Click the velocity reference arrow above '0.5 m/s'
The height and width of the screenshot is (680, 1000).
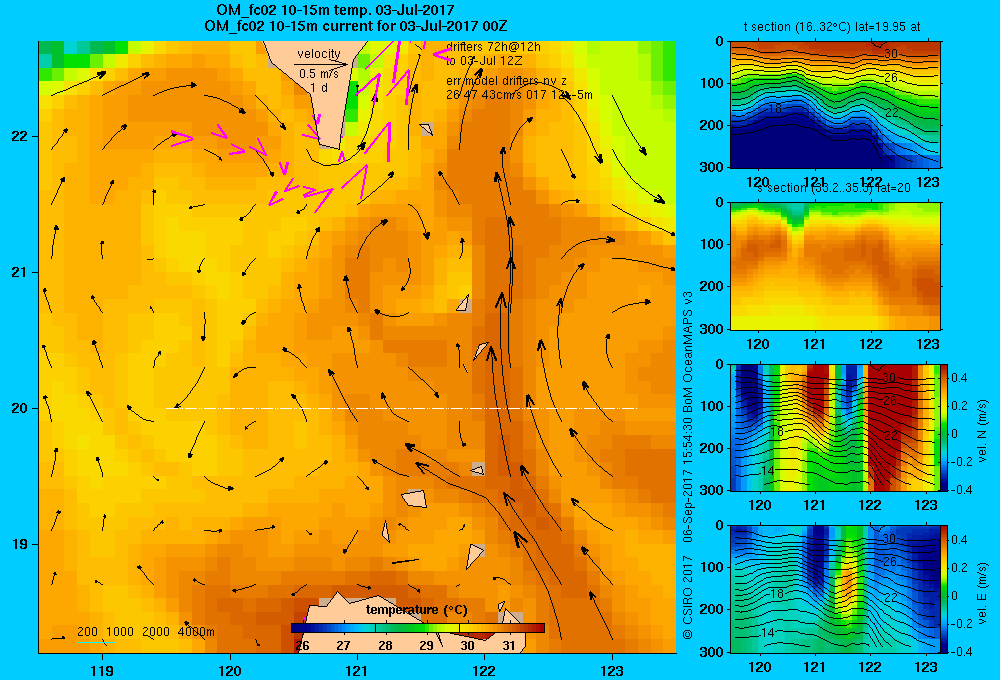tap(321, 64)
